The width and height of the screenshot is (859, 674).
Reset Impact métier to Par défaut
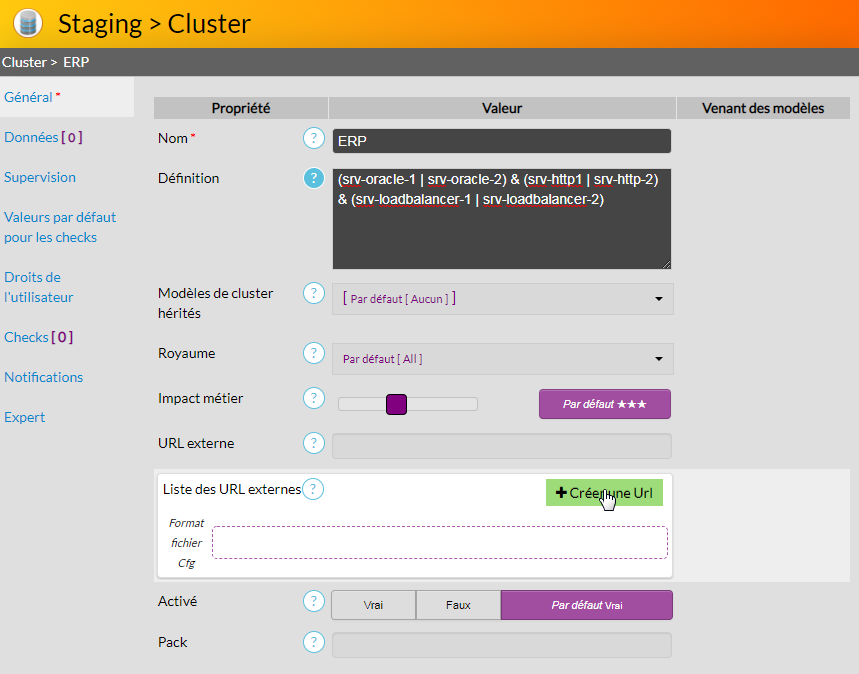(x=604, y=404)
